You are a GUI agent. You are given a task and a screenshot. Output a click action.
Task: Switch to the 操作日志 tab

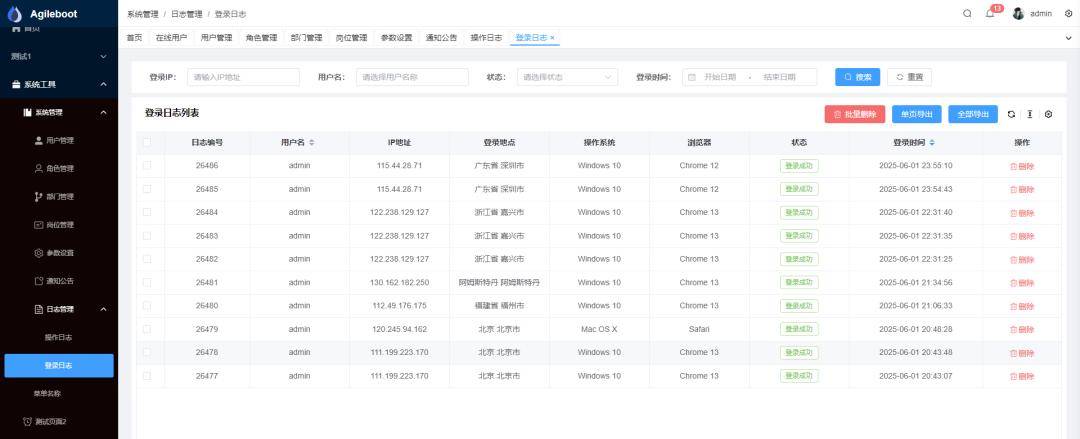pos(486,38)
